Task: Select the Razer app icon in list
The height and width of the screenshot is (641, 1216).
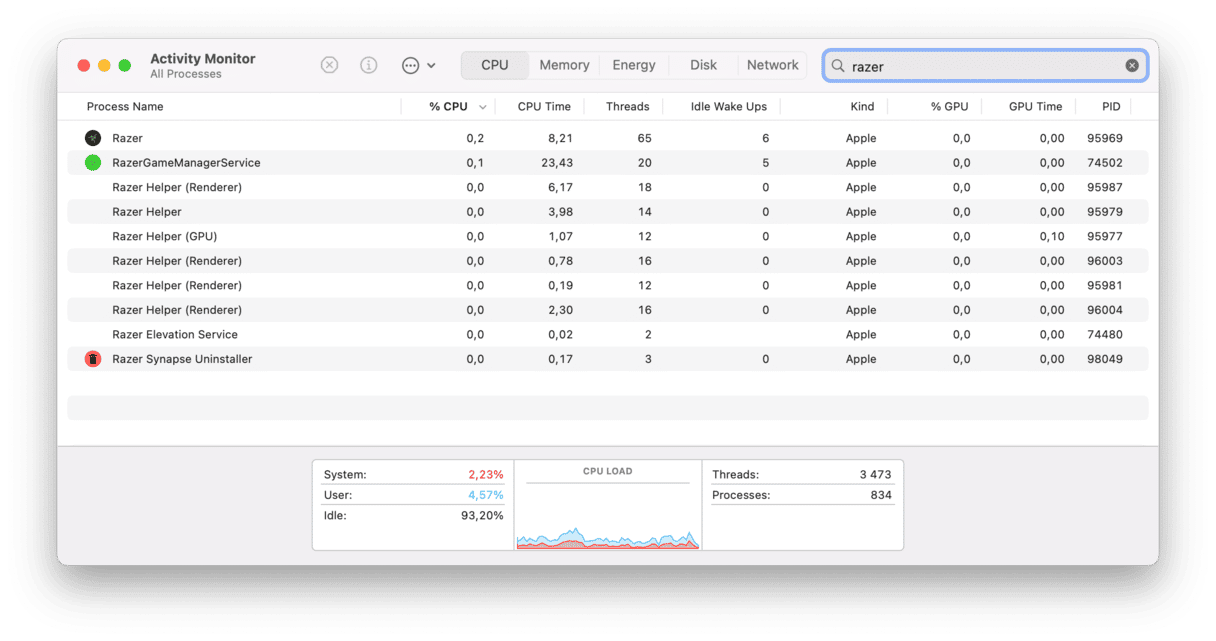Action: pyautogui.click(x=93, y=138)
